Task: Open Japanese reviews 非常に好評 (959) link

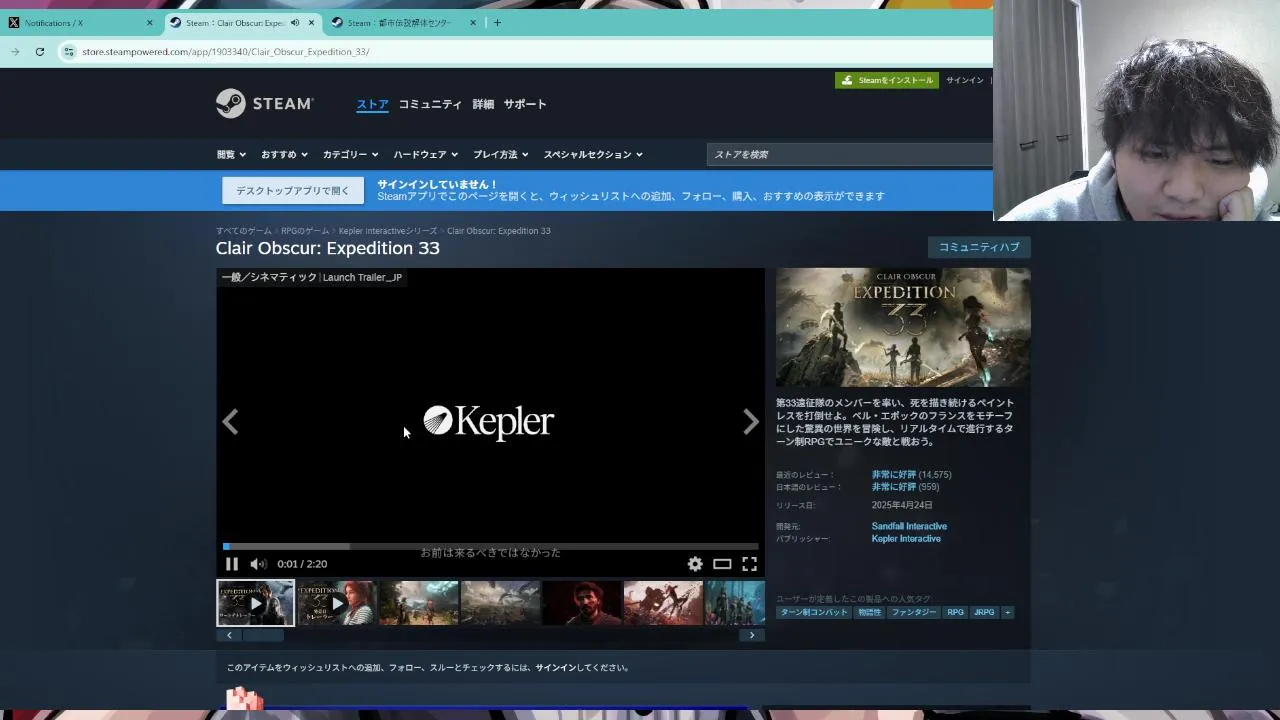Action: 905,487
